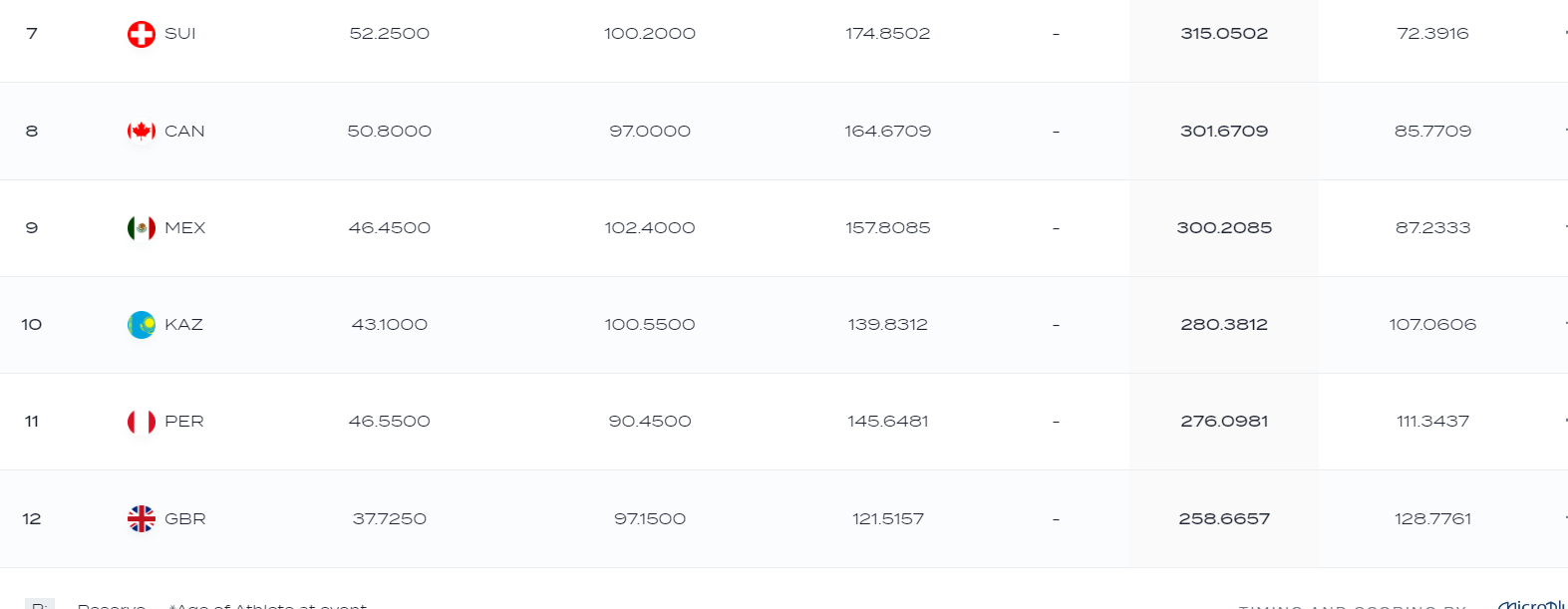Click the Peru flag icon
The image size is (1568, 609).
(x=142, y=422)
